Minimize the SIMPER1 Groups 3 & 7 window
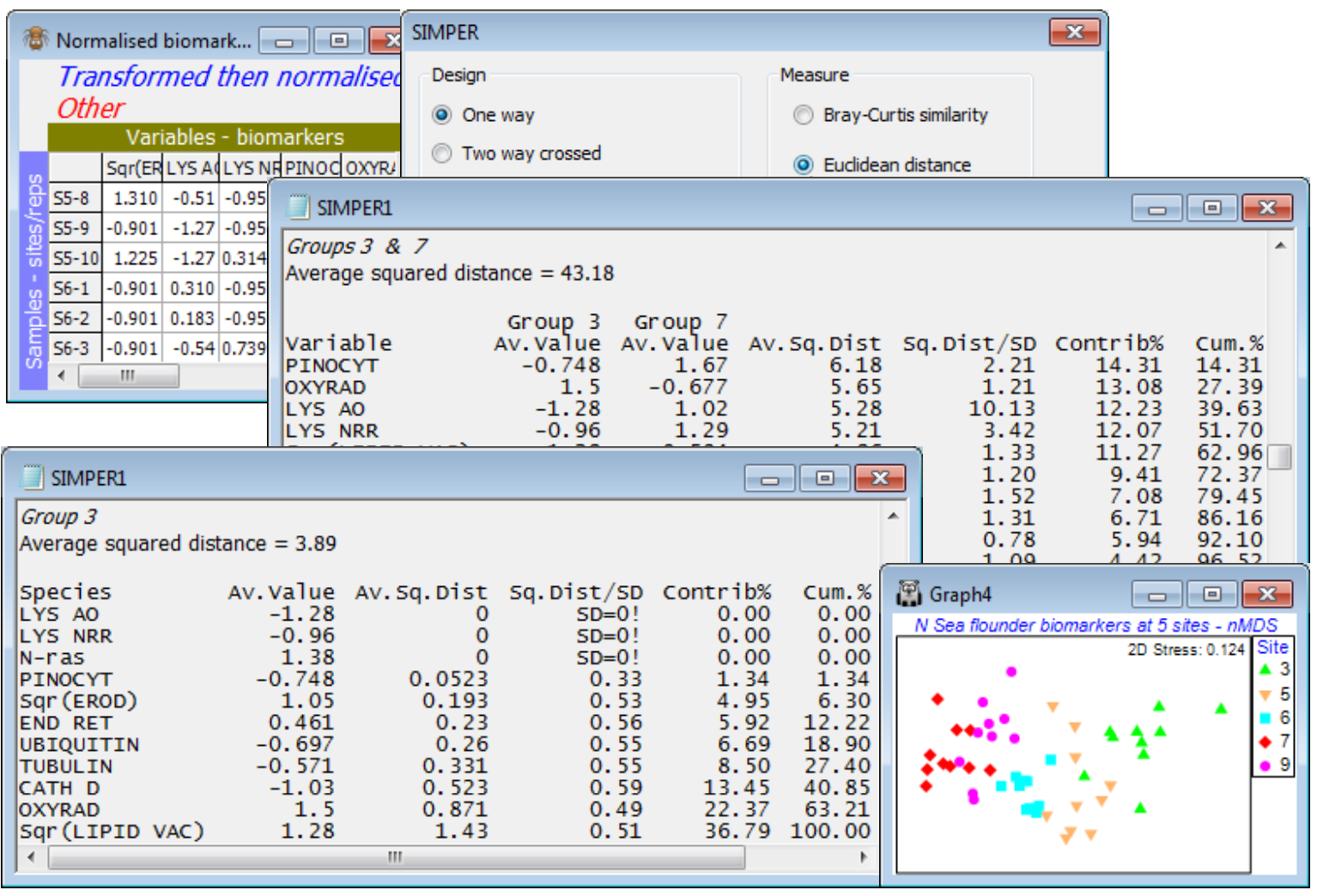1317x896 pixels. coord(1156,208)
